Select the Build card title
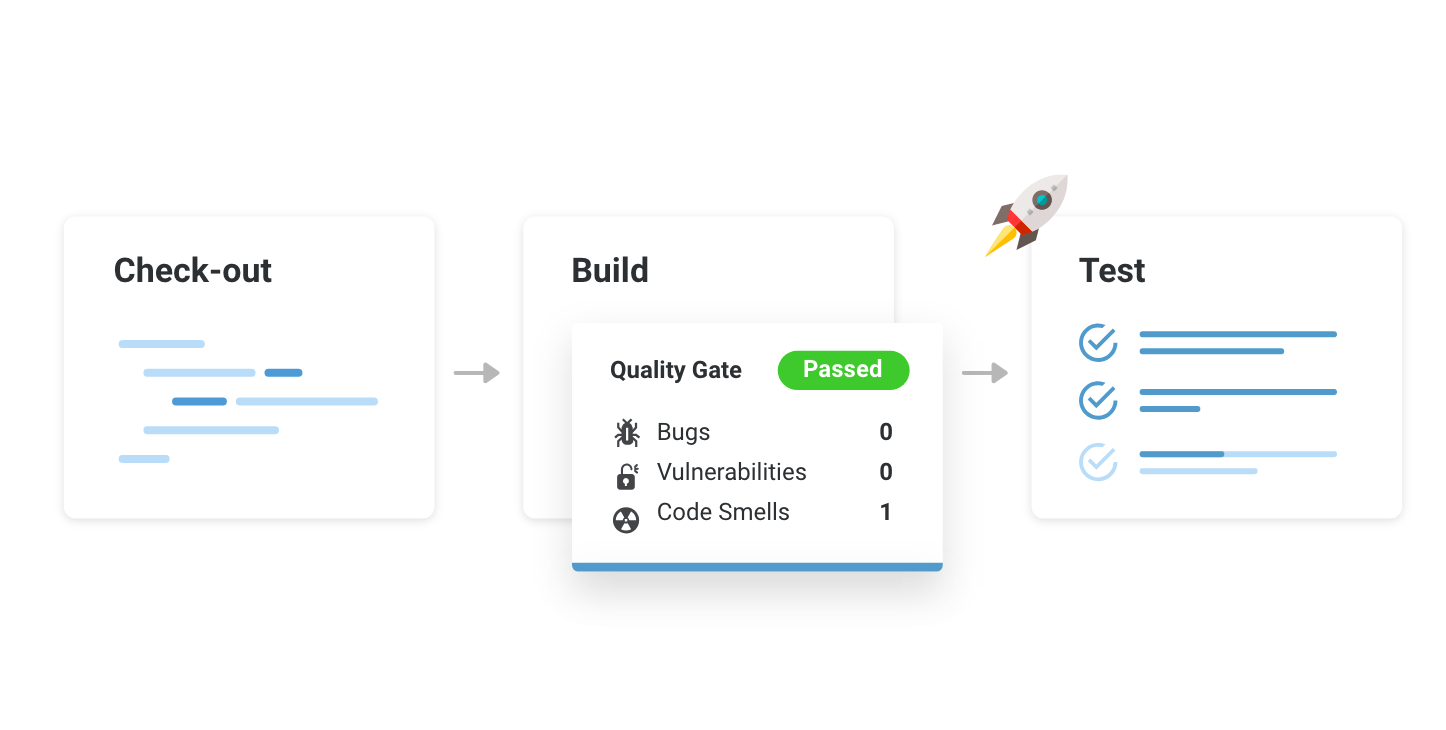 click(610, 271)
